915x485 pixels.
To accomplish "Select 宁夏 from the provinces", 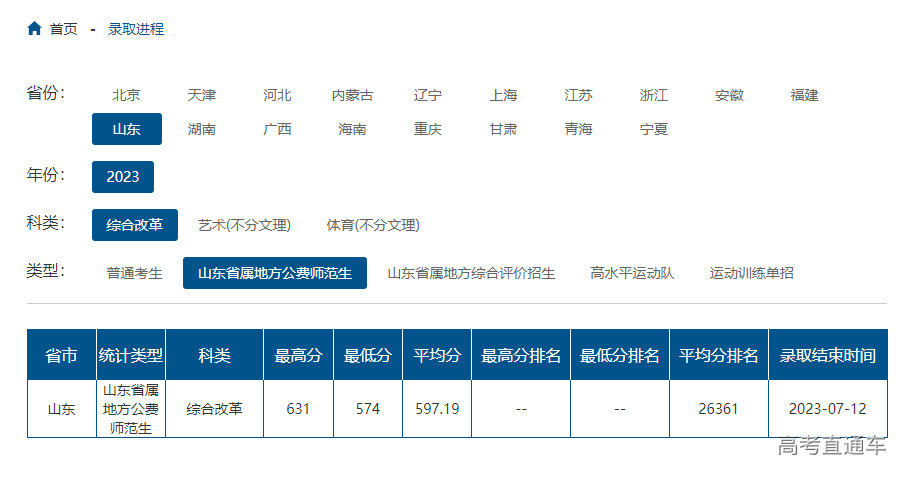I will (653, 129).
